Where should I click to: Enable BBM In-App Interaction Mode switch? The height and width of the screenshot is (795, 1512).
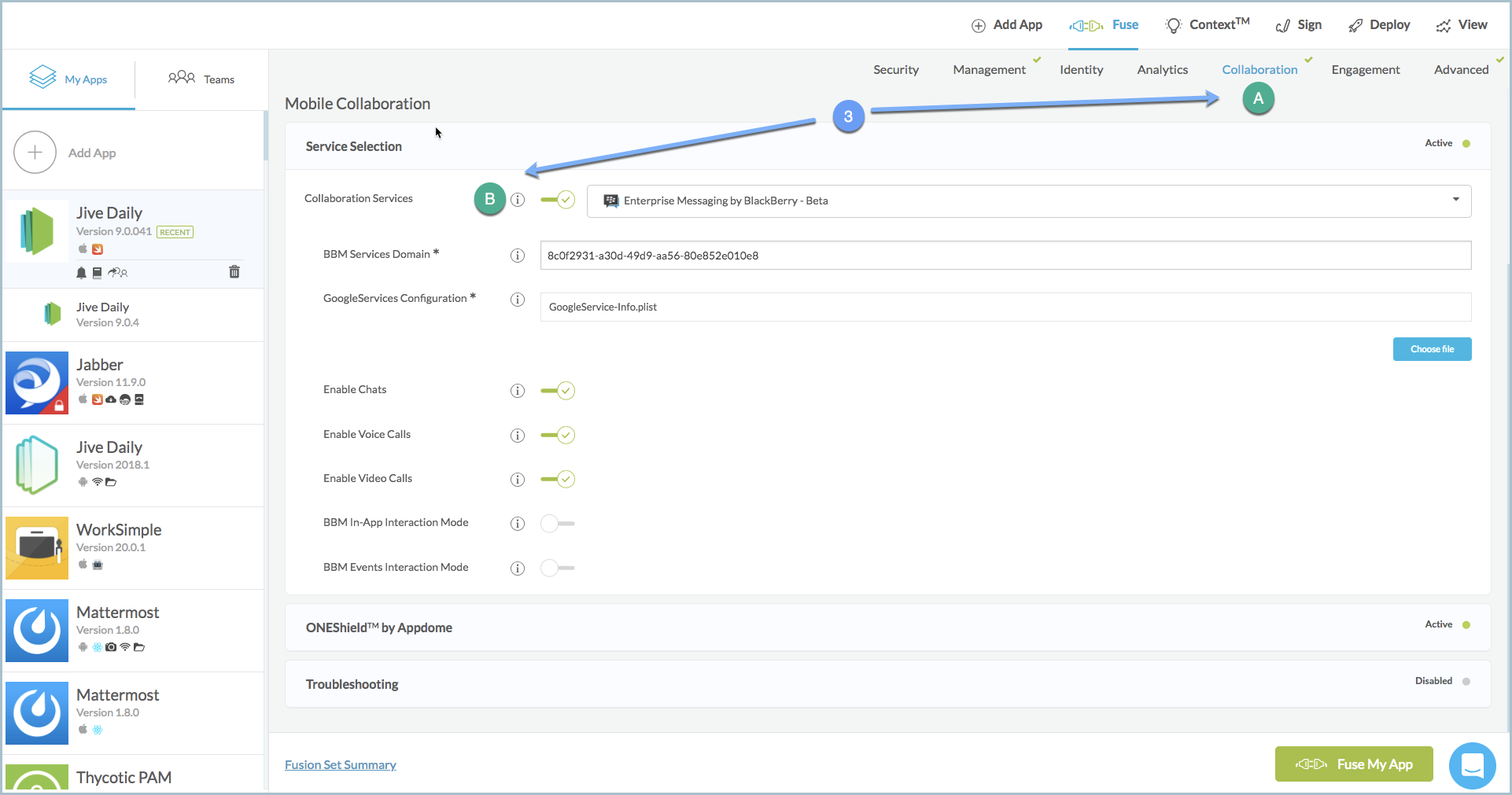tap(558, 523)
